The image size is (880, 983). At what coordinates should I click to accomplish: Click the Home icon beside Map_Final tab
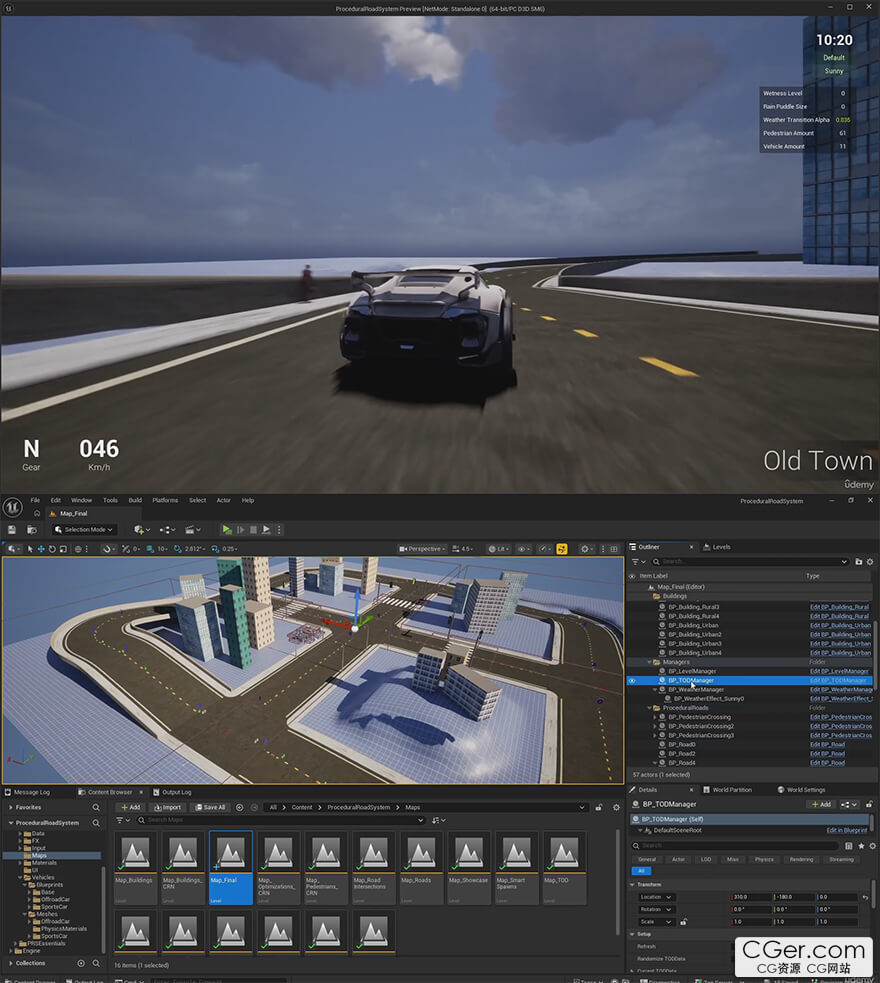click(36, 513)
